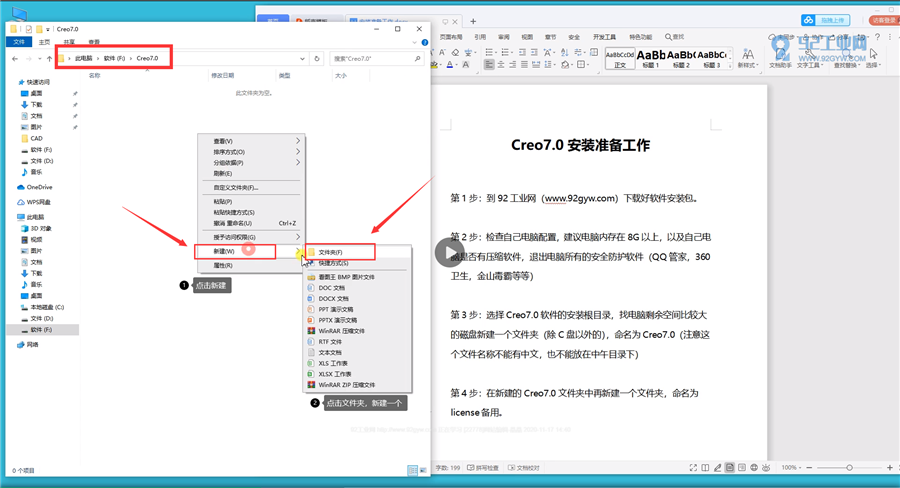Click WPS zoom in plus button
Screen dimensions: 900x488
890,468
